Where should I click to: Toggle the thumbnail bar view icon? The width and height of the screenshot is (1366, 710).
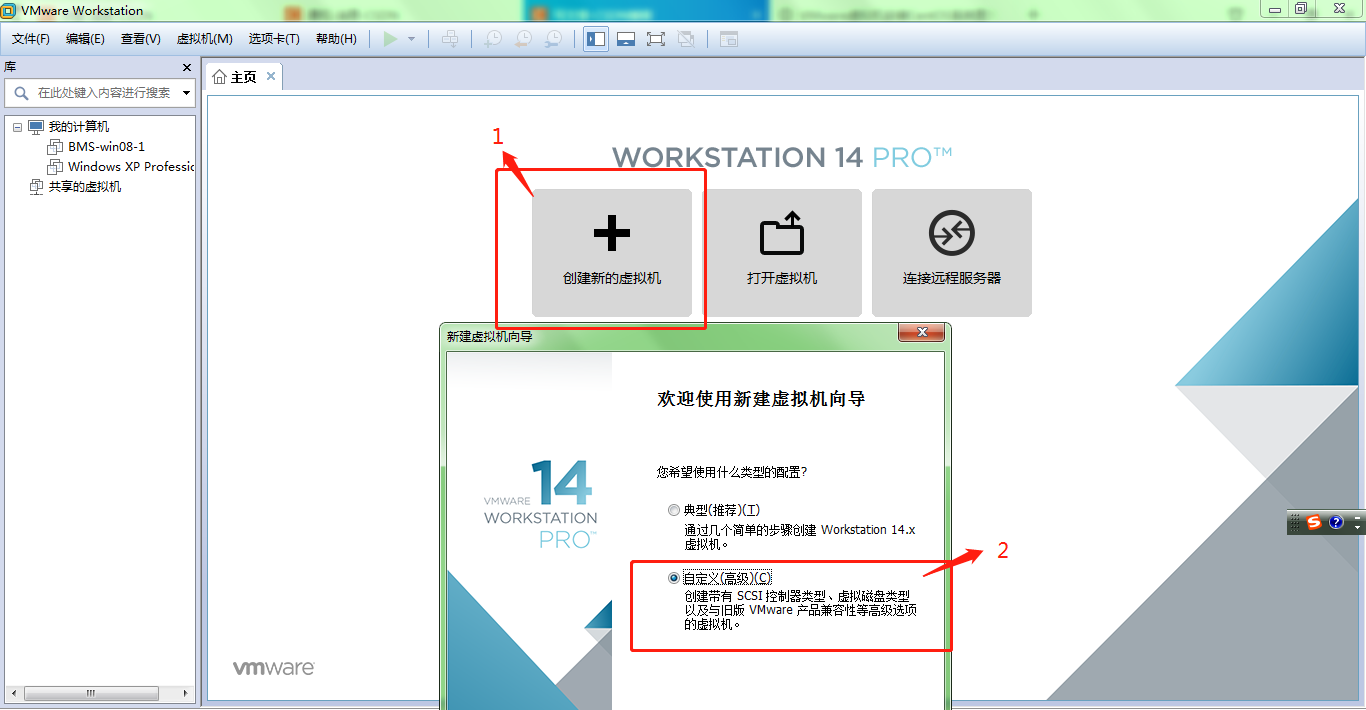click(626, 39)
